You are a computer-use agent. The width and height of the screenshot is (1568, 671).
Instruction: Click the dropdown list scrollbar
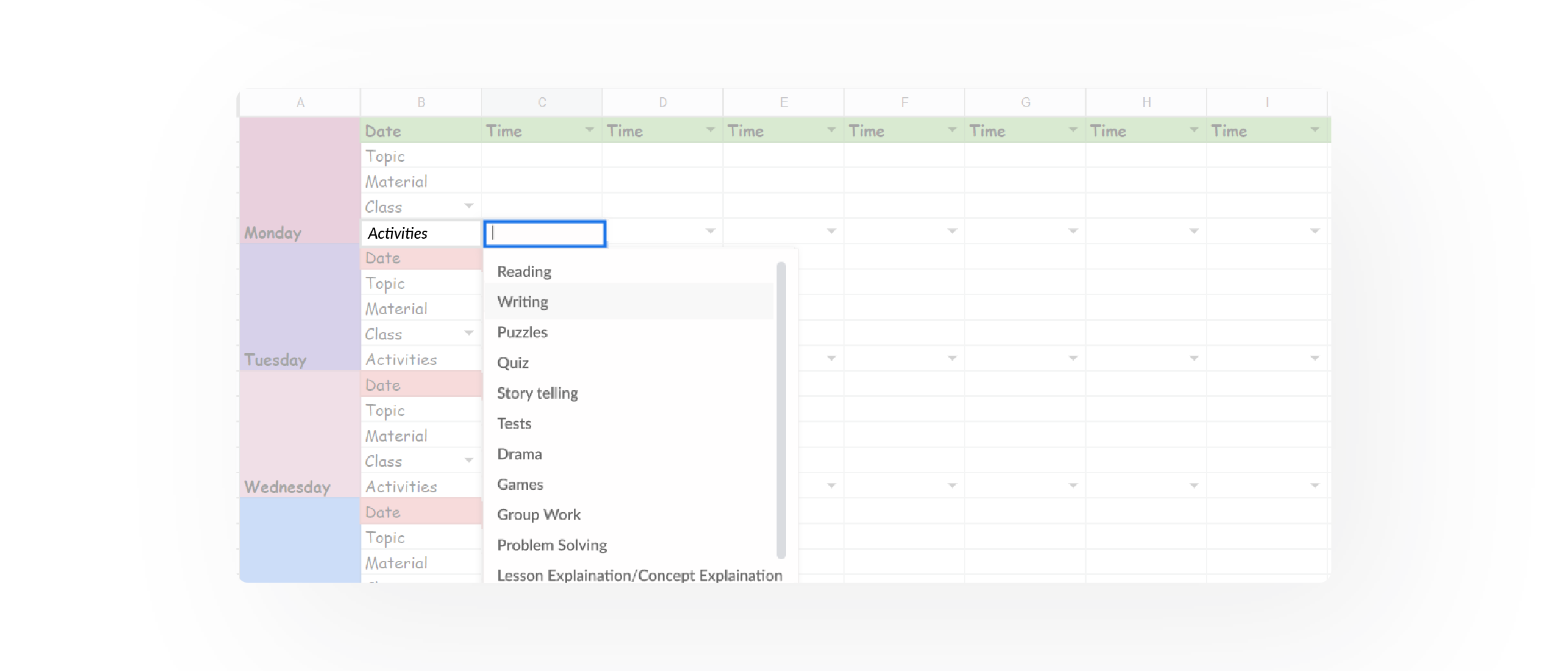tap(781, 408)
